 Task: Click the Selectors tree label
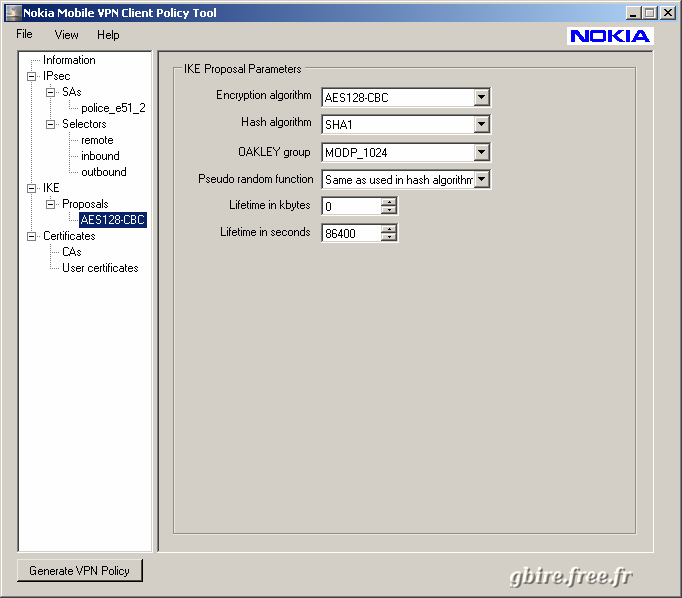coord(84,124)
